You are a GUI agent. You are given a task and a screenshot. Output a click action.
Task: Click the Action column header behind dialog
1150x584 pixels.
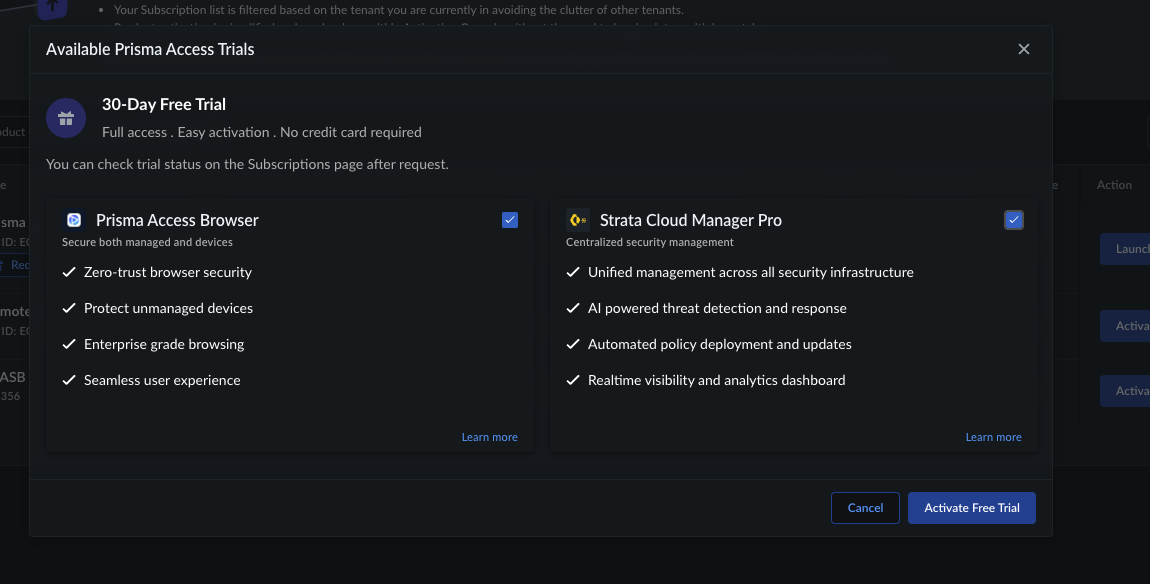coord(1114,185)
